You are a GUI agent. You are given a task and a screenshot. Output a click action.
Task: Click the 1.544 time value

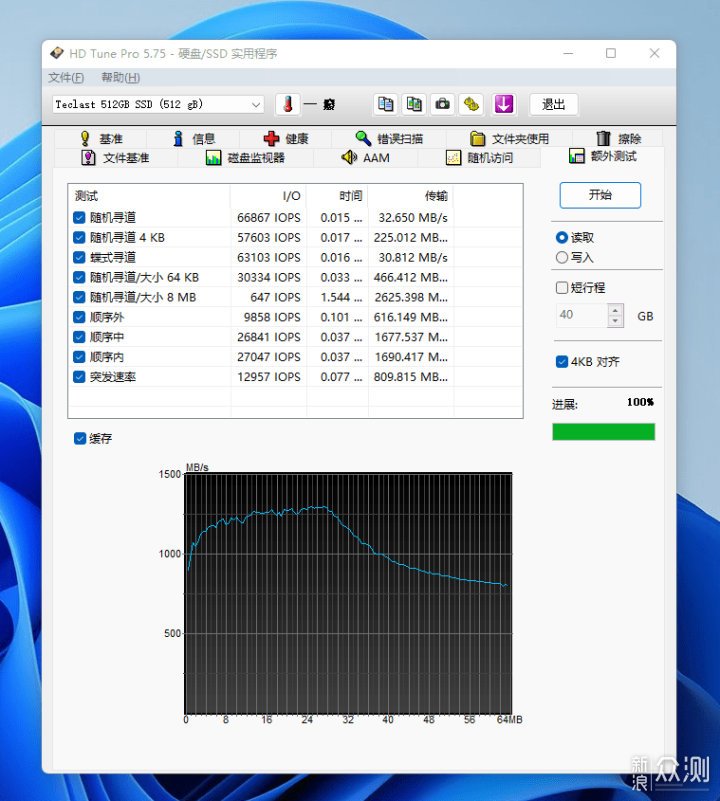[x=341, y=297]
